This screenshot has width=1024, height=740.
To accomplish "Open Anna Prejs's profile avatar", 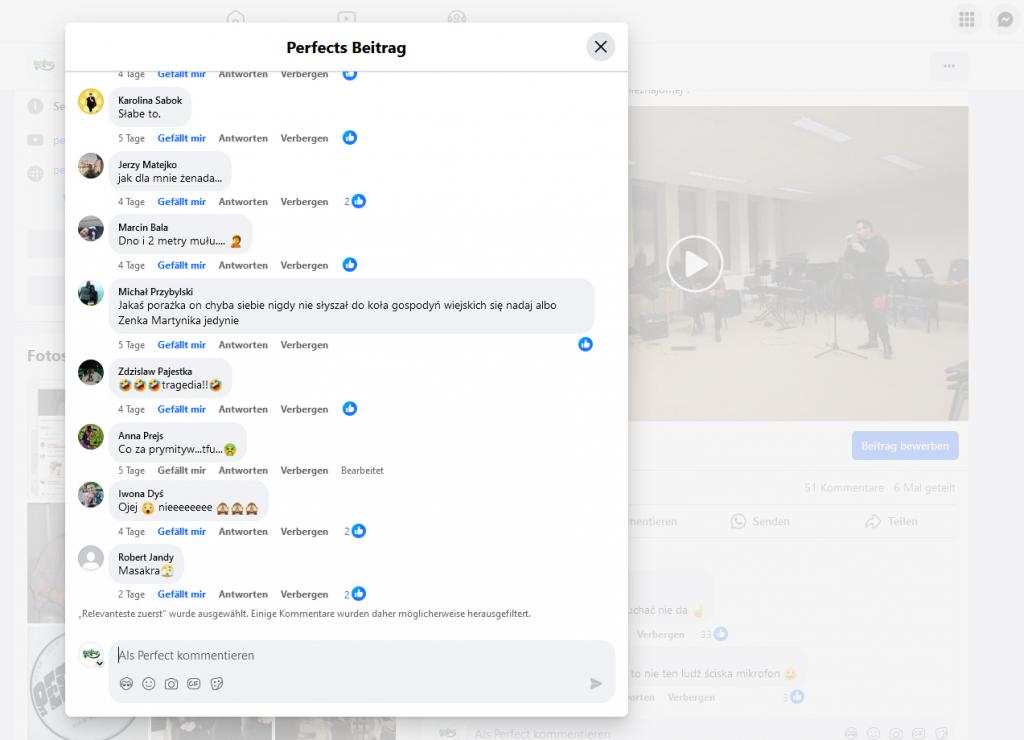I will coord(91,436).
